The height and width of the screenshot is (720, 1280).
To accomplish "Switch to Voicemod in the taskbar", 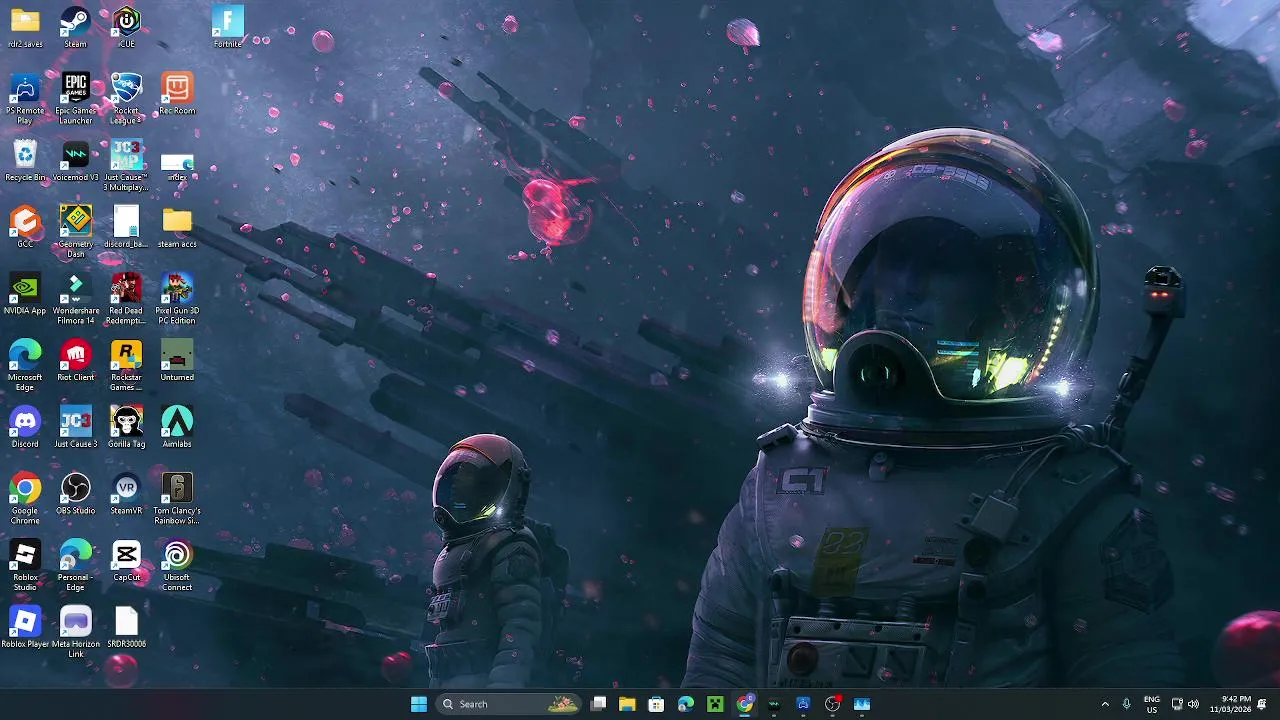I will pyautogui.click(x=774, y=704).
